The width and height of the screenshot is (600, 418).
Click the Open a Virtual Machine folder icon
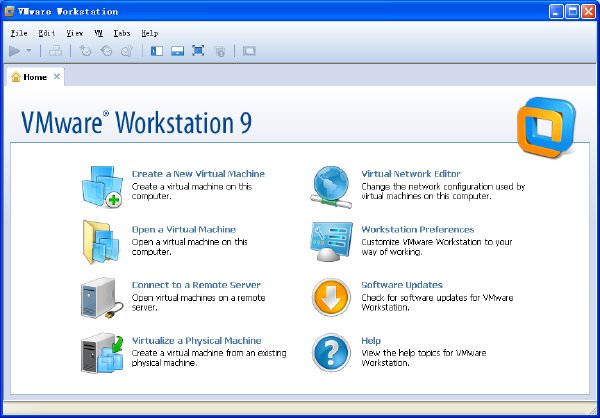[x=101, y=242]
